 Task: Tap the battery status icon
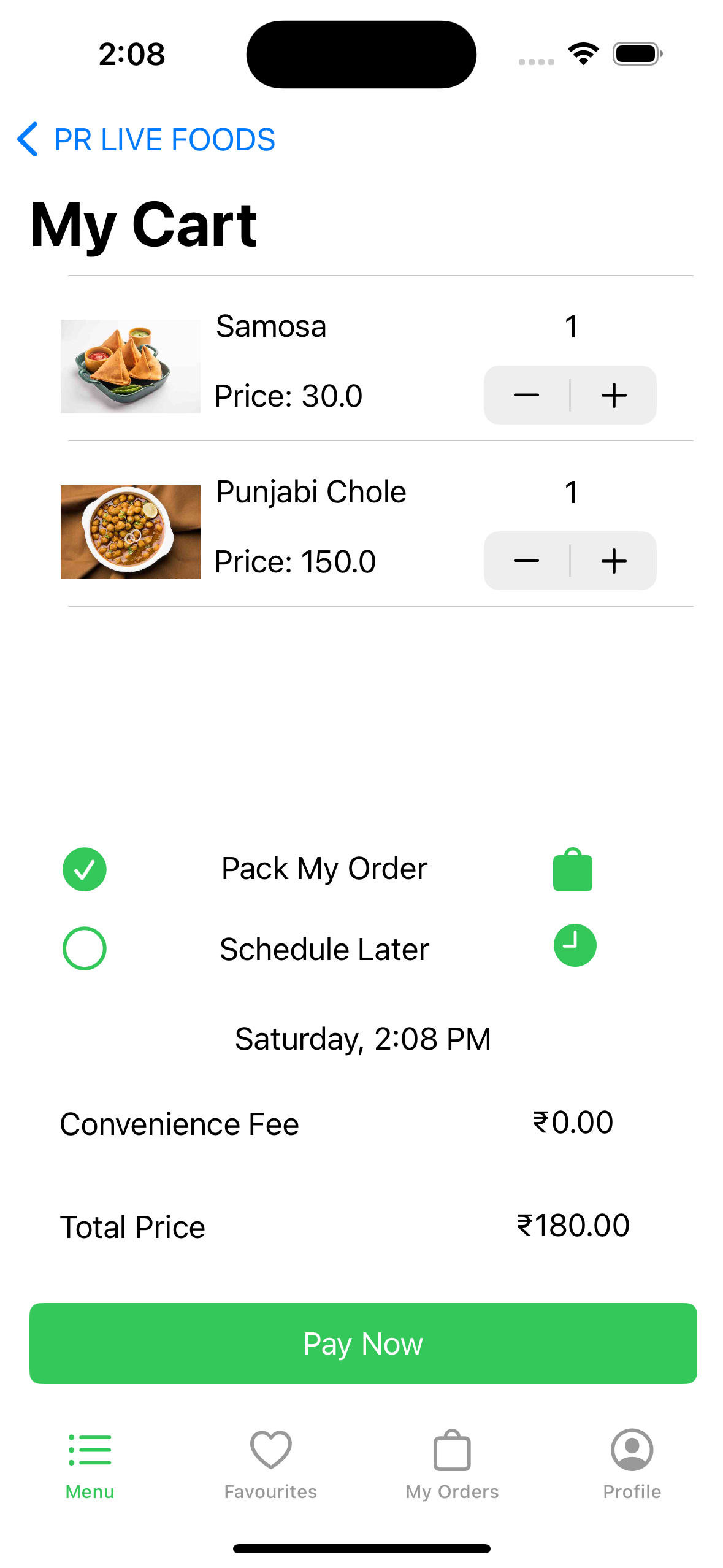point(637,54)
